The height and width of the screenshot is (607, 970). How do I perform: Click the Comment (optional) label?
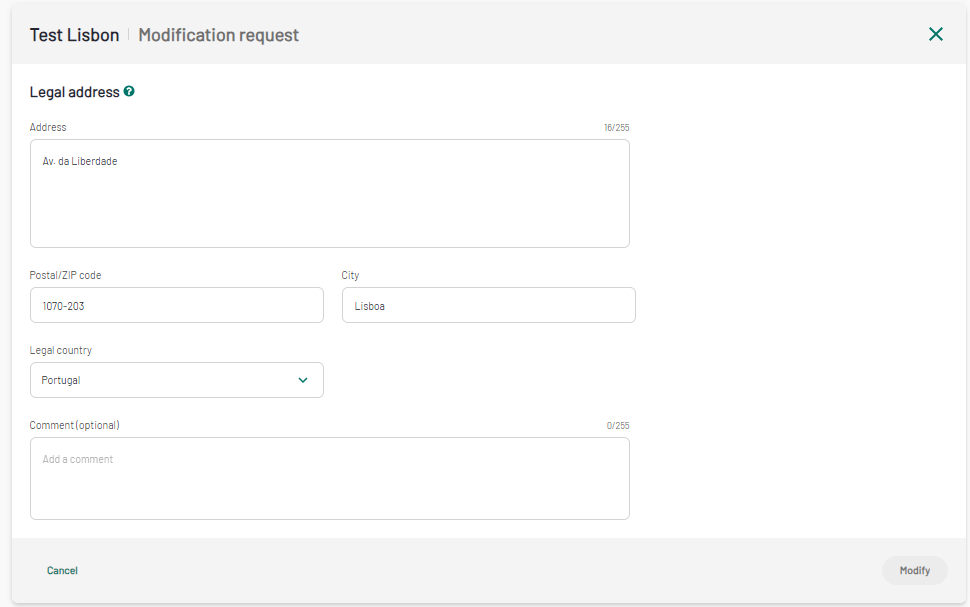point(74,425)
